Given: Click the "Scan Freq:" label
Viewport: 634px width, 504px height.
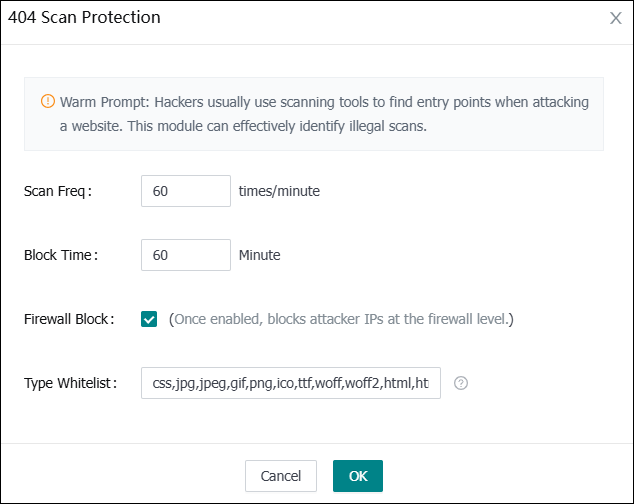Looking at the screenshot, I should (58, 191).
